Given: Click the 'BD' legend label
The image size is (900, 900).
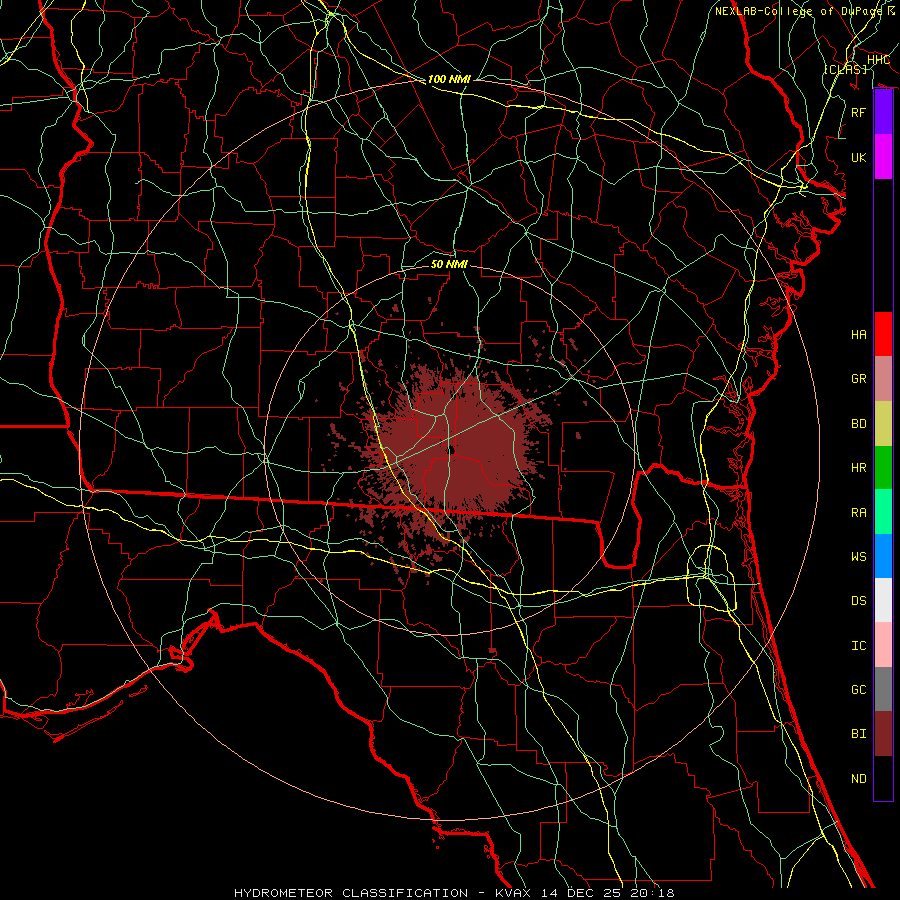Looking at the screenshot, I should (858, 424).
